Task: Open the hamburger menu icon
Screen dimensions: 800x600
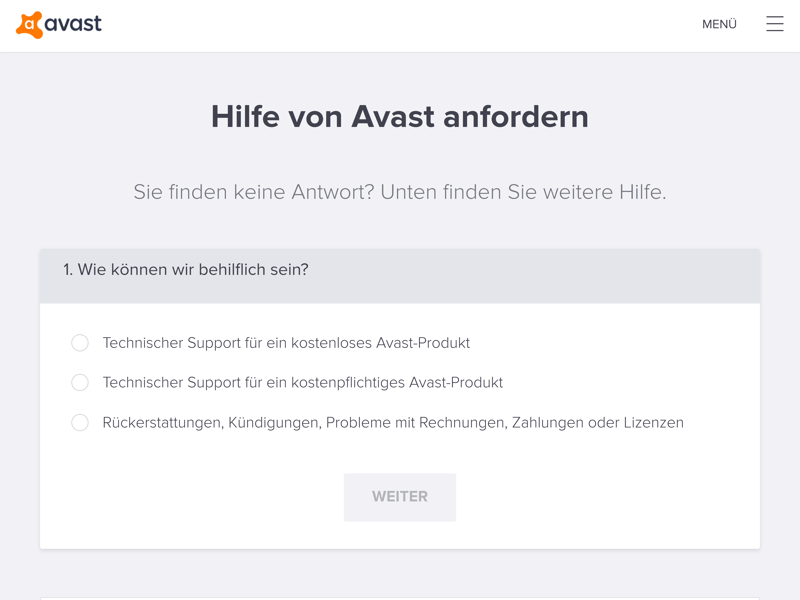Action: pos(775,24)
